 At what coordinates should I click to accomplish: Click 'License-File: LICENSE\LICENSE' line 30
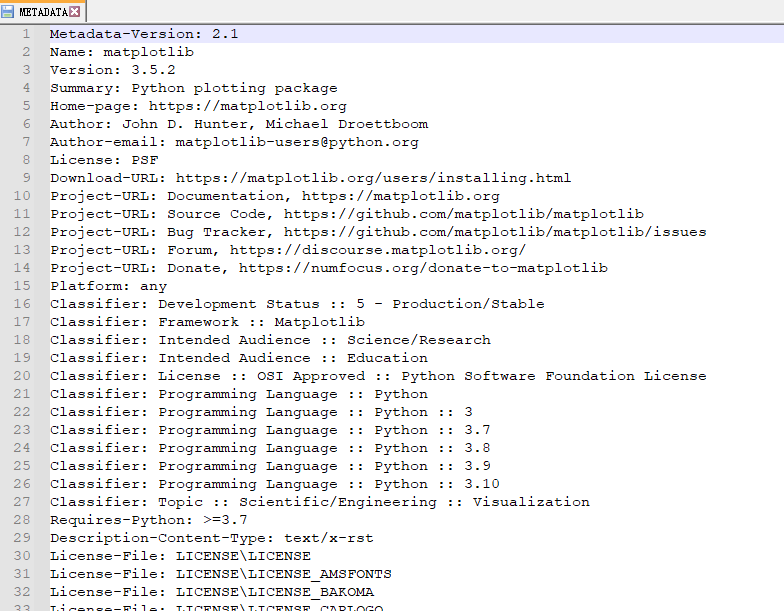180,556
